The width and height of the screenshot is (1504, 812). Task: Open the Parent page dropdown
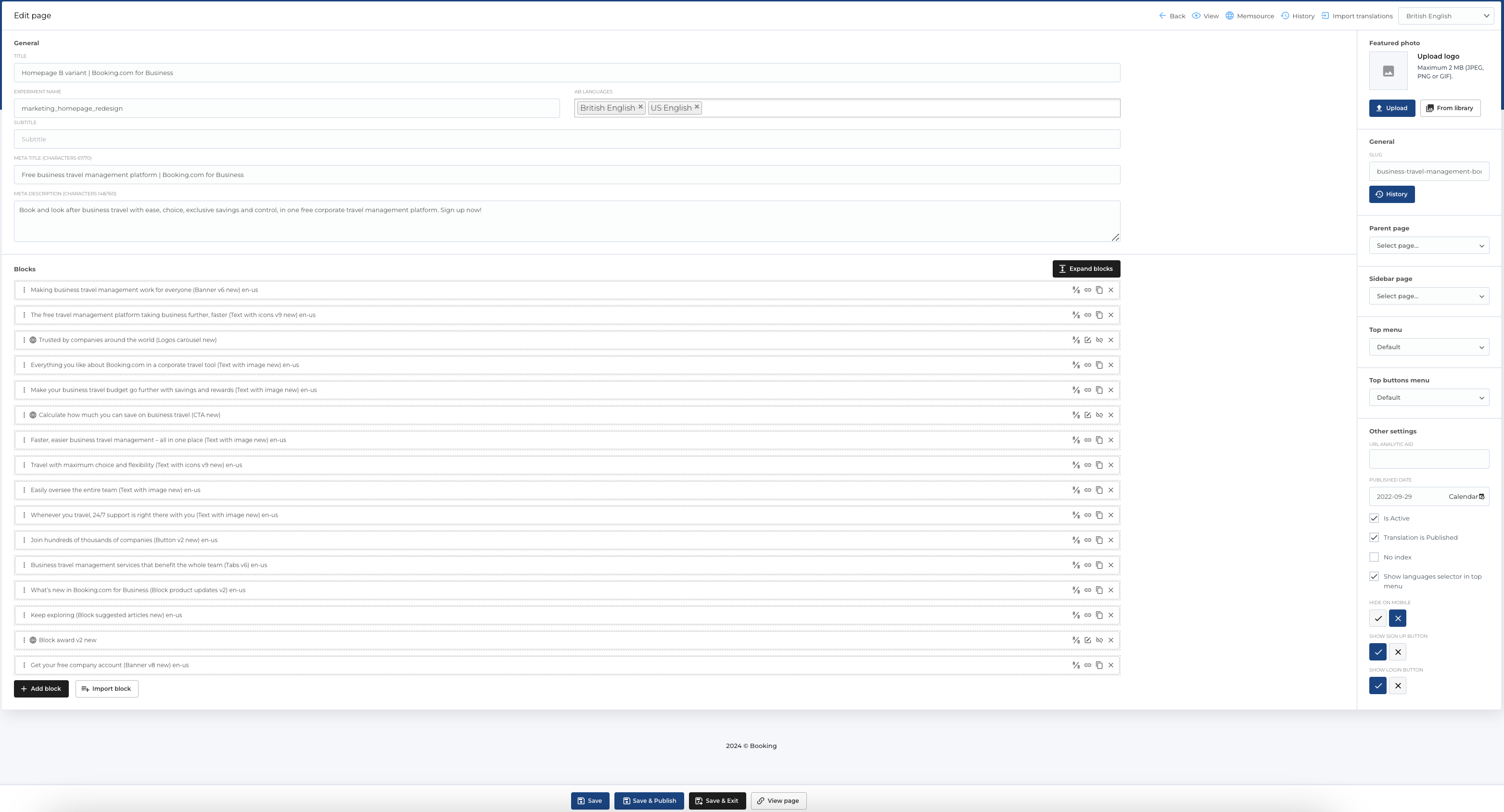(x=1428, y=246)
